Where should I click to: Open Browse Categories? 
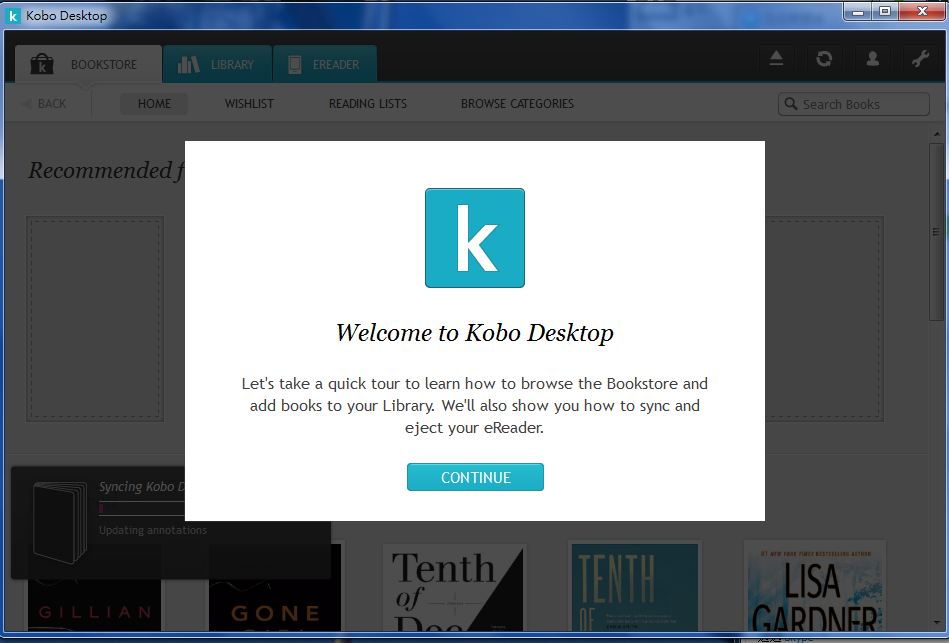tap(516, 103)
